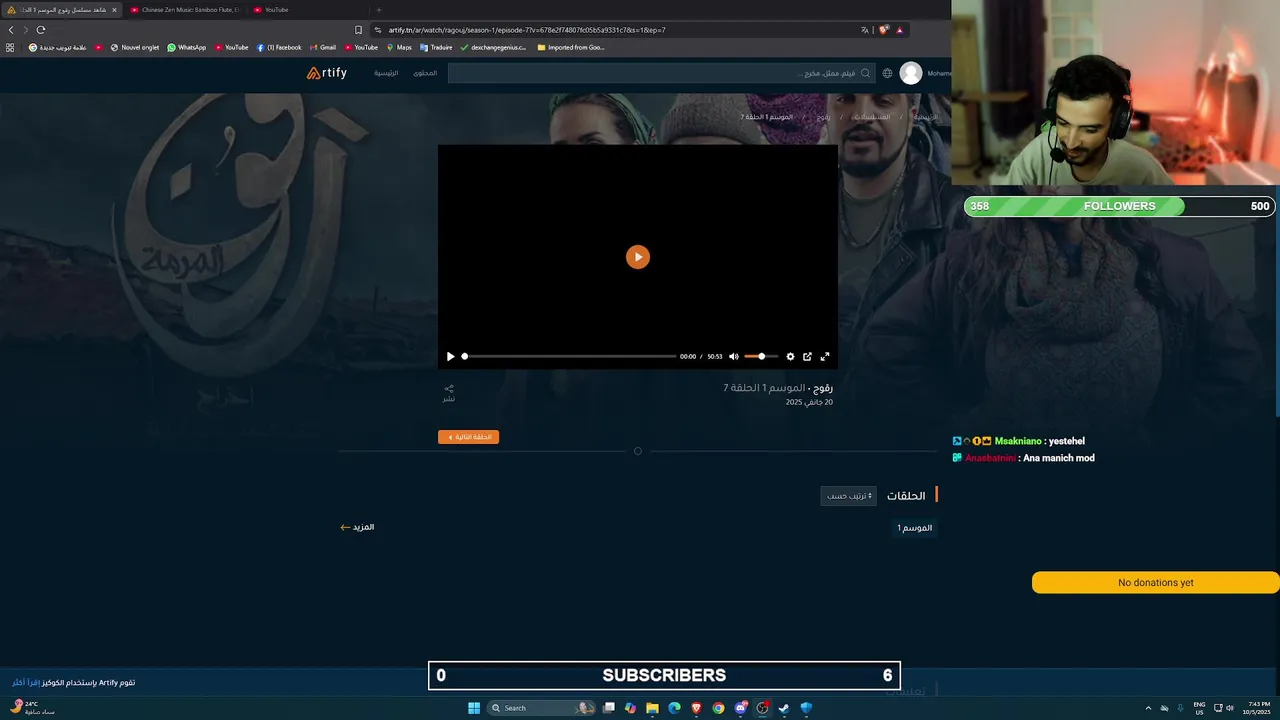Reload the page with the refresh icon

(x=40, y=30)
